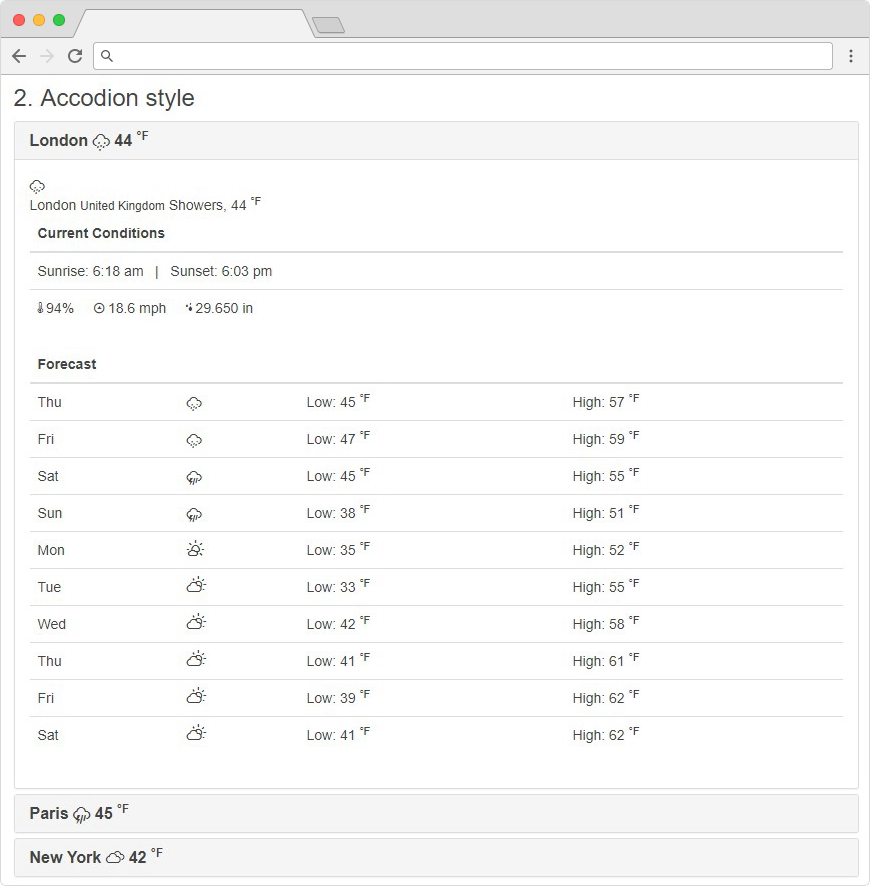The width and height of the screenshot is (870, 886).
Task: Maximize the window with the green button
Action: 59,20
